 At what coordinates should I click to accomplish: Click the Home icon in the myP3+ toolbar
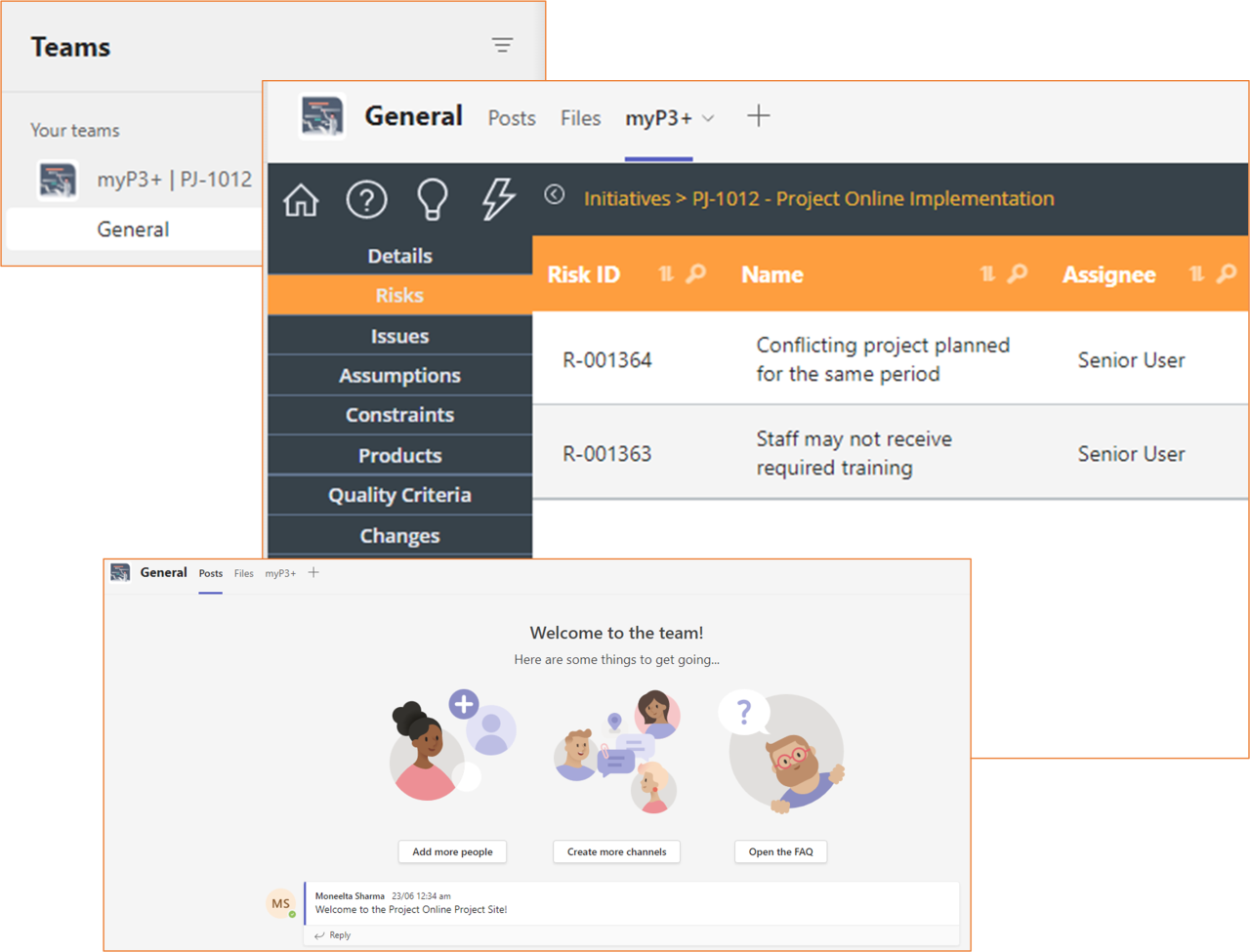(x=300, y=198)
